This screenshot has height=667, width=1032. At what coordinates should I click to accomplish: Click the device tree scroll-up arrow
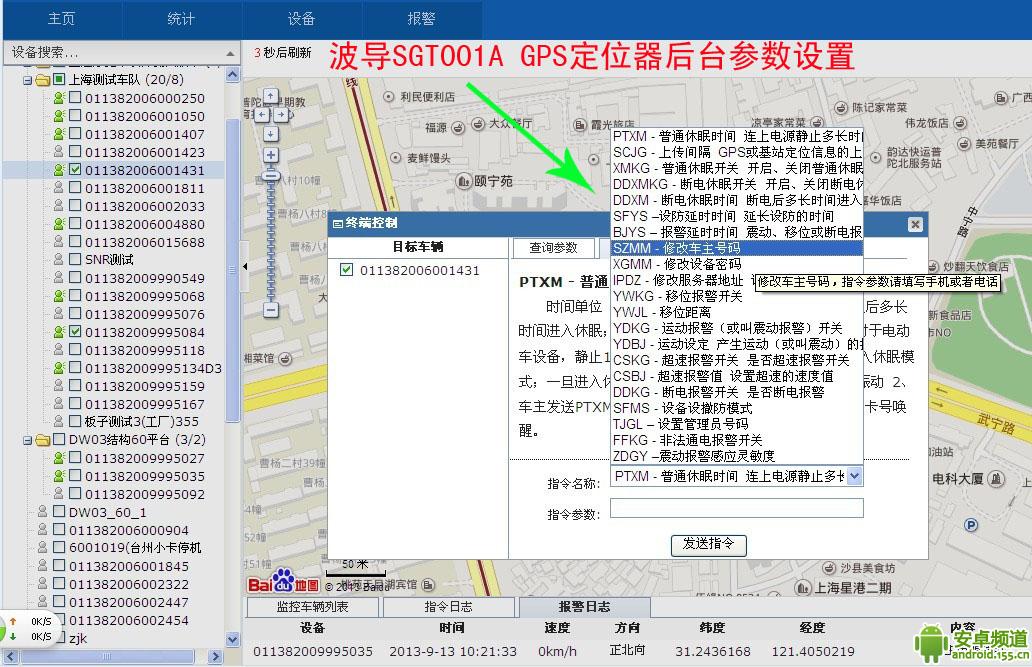point(233,75)
